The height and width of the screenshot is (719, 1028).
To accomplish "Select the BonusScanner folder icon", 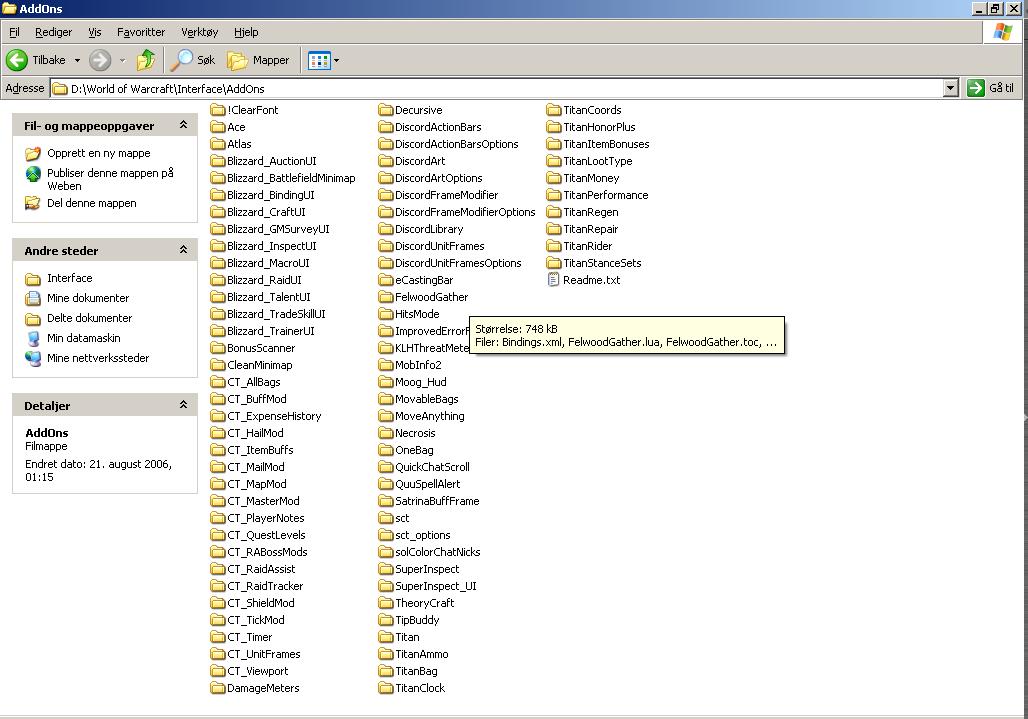I will click(x=218, y=348).
